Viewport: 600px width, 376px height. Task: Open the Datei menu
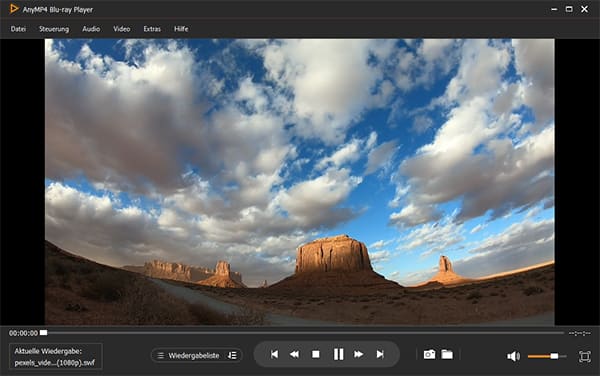click(x=18, y=29)
